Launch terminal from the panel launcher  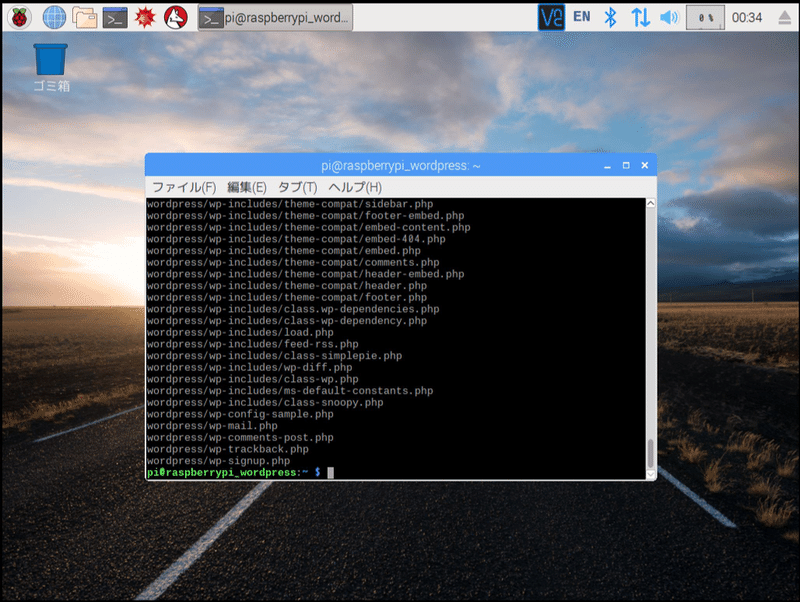(115, 18)
